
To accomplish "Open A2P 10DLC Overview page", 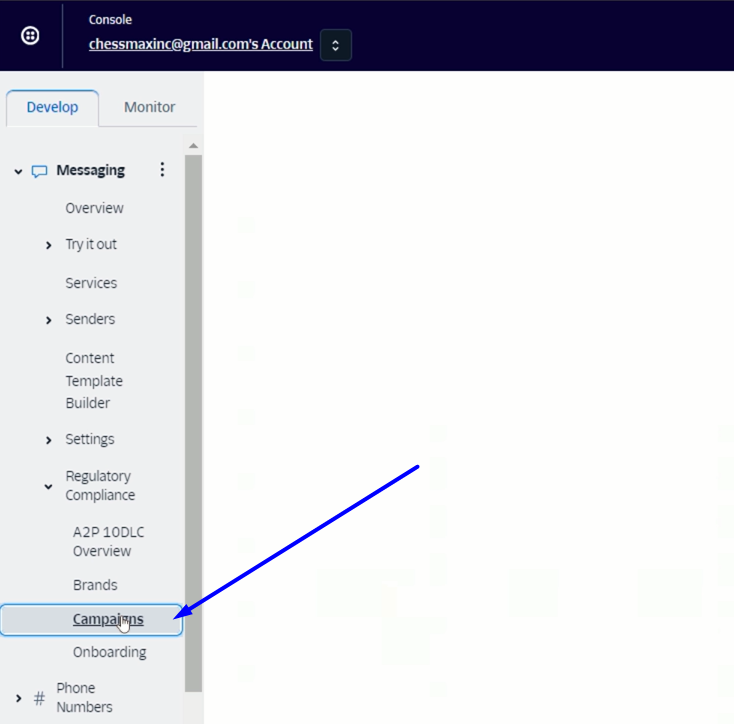I will [x=108, y=541].
